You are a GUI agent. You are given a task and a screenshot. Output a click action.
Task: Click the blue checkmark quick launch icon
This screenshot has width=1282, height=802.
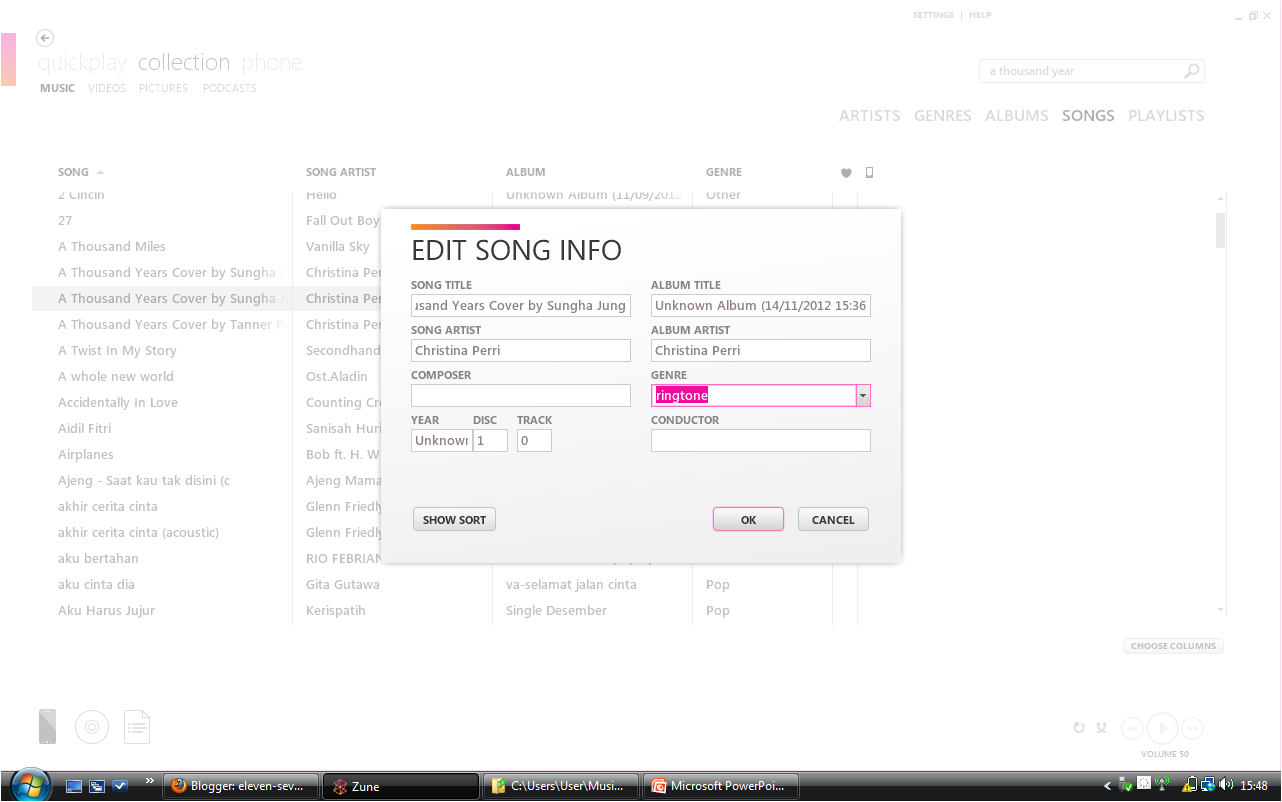pyautogui.click(x=120, y=786)
